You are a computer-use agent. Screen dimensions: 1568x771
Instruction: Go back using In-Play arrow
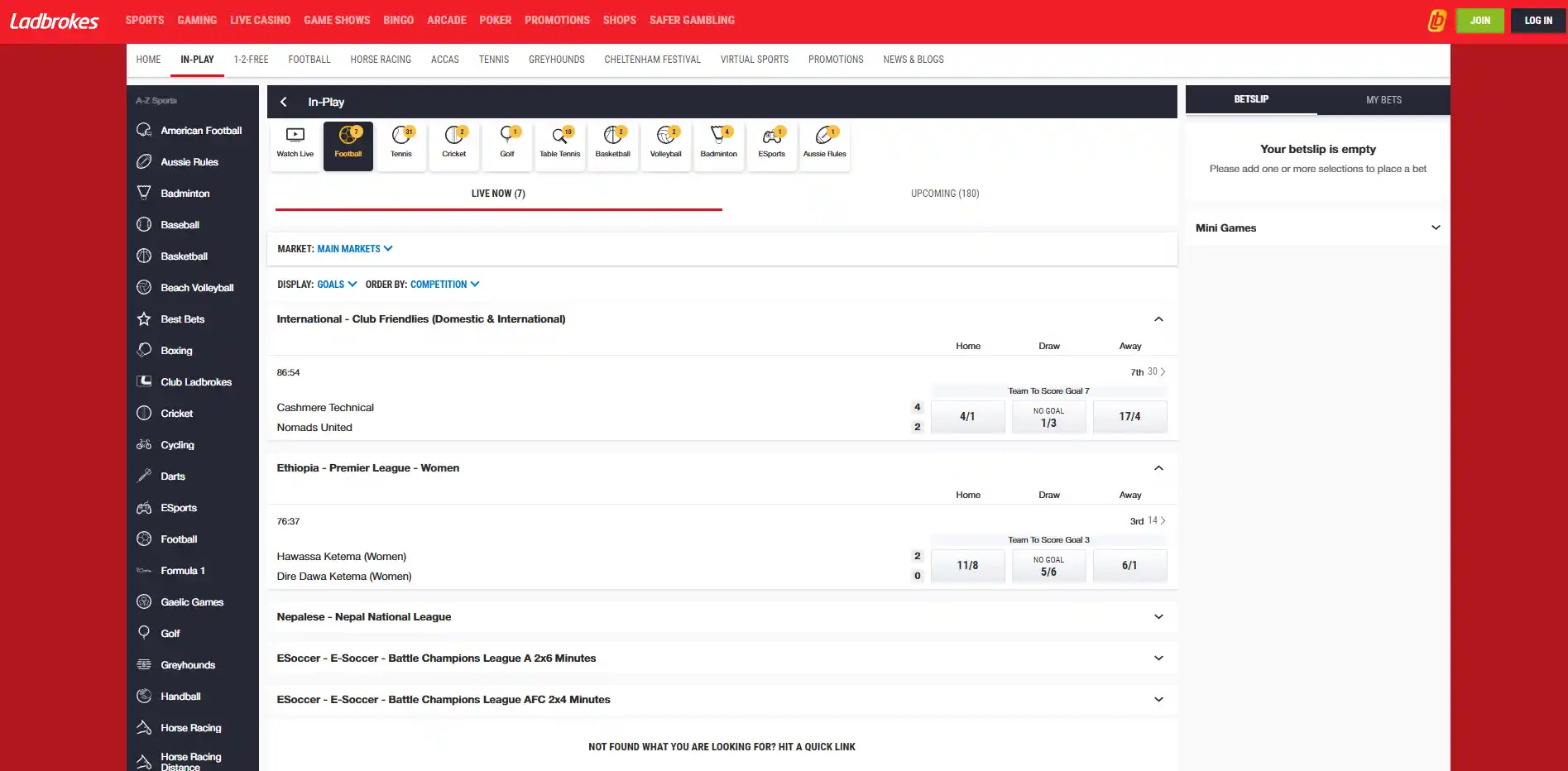(284, 102)
